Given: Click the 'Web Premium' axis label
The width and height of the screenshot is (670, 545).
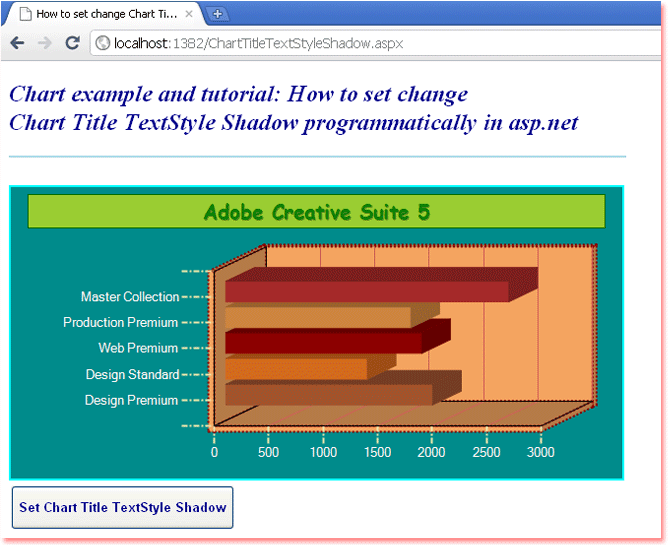Looking at the screenshot, I should (138, 348).
